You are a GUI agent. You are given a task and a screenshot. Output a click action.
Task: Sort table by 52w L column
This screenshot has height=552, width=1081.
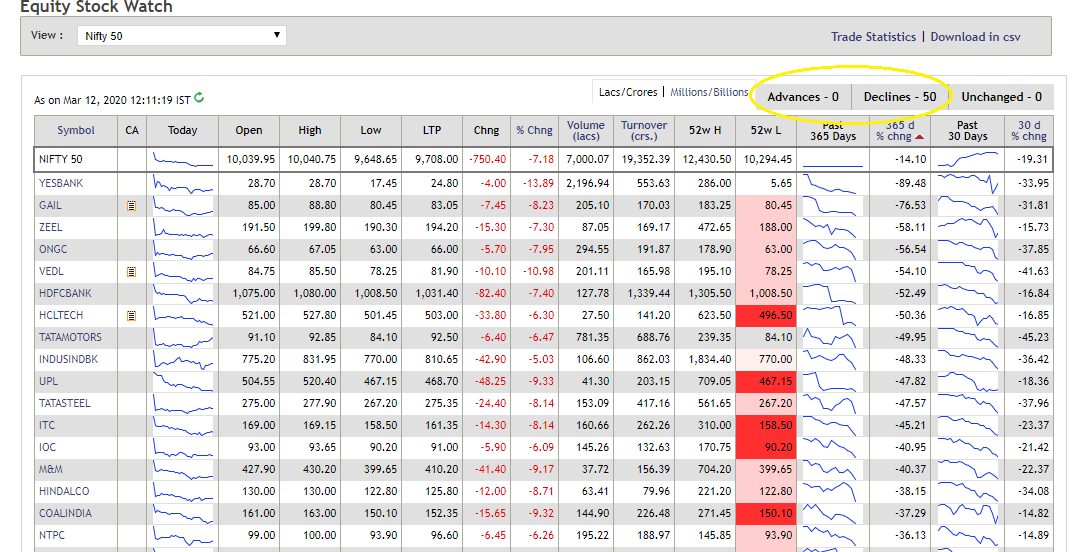click(766, 130)
